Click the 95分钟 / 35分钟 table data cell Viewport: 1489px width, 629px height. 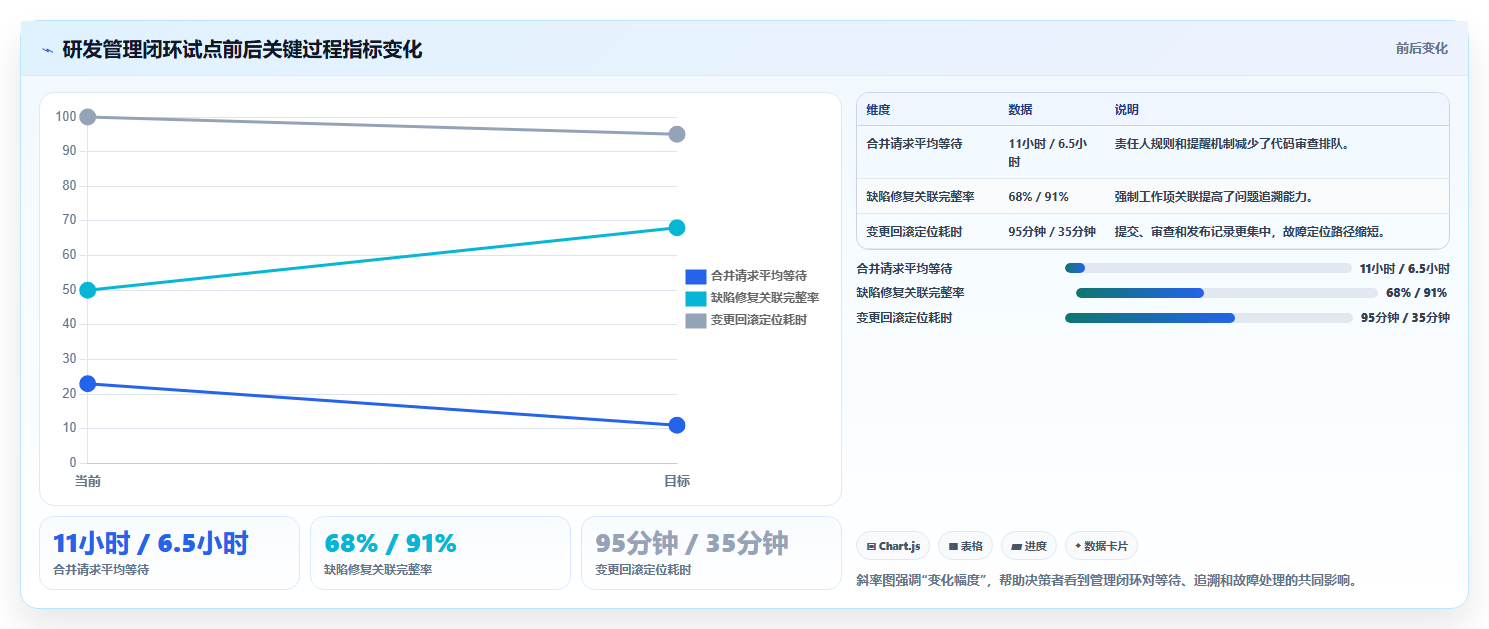(1052, 232)
